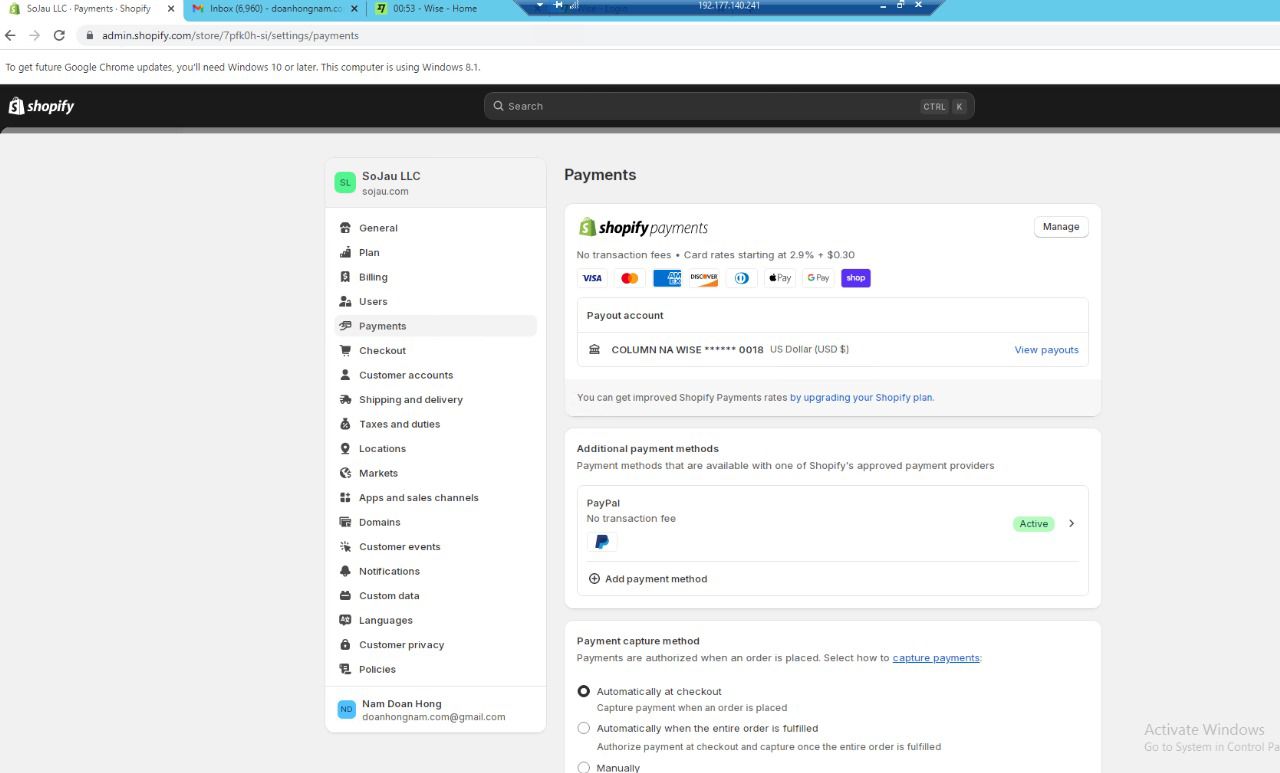Click the Active status badge for PayPal

(1034, 524)
